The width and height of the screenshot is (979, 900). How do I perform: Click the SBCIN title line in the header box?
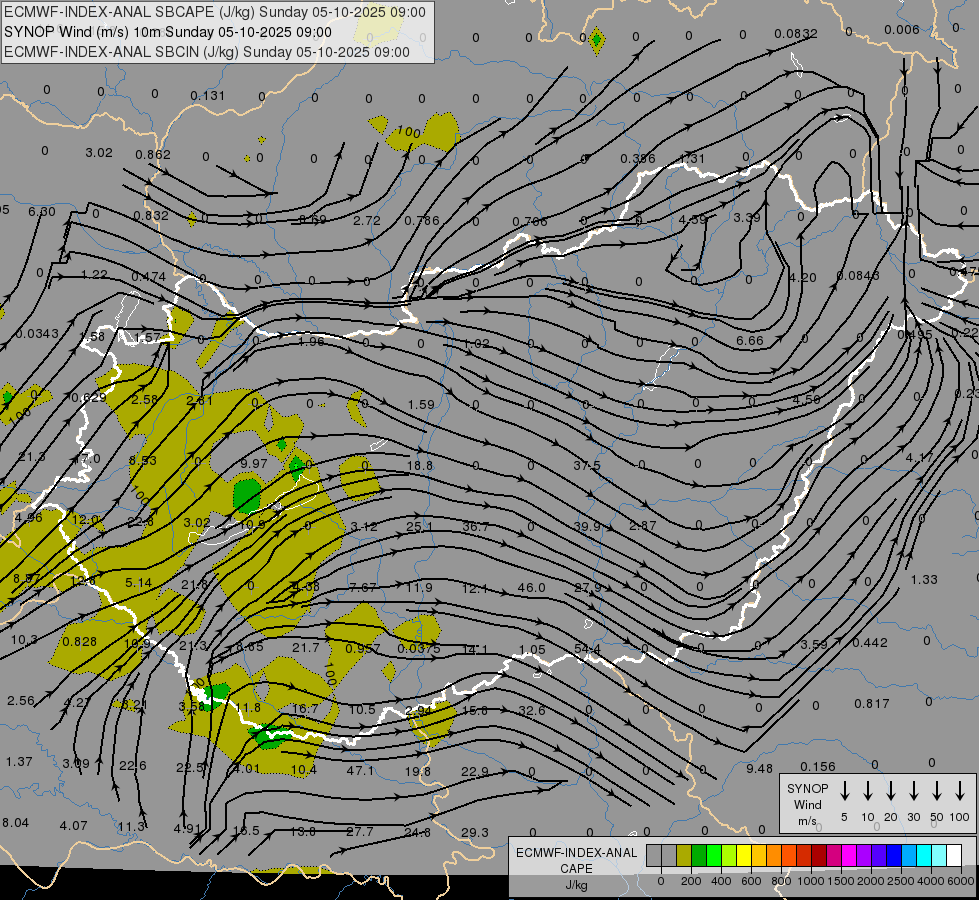click(207, 52)
